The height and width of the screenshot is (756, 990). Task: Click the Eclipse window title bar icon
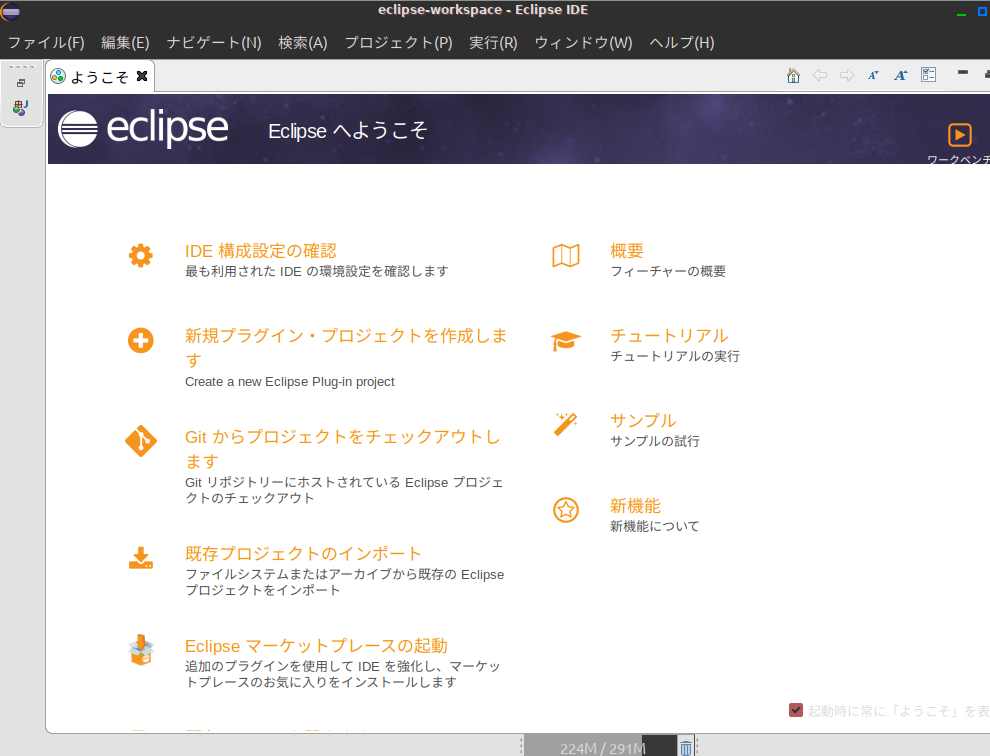coord(11,11)
